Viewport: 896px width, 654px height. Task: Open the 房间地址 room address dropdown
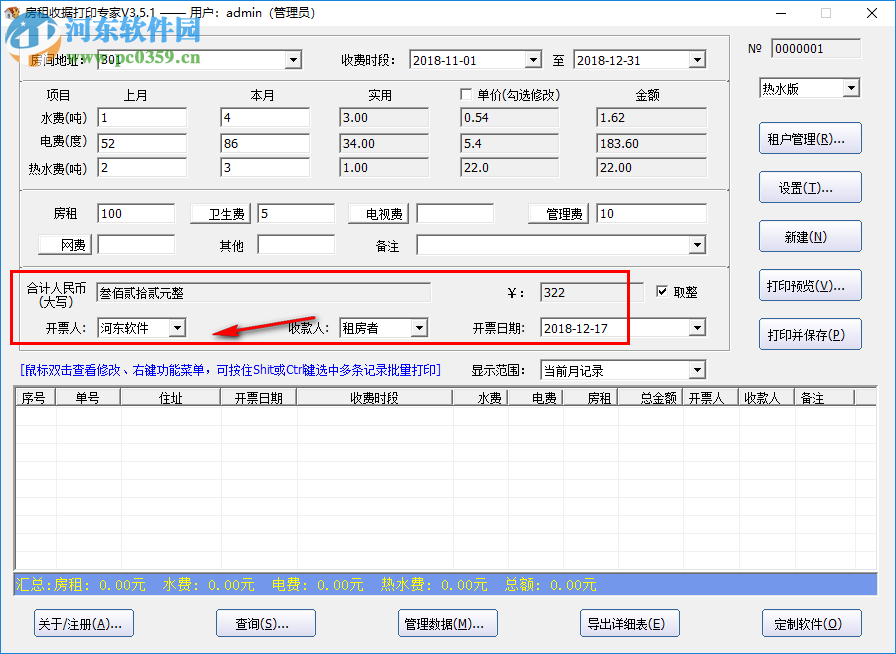(293, 60)
